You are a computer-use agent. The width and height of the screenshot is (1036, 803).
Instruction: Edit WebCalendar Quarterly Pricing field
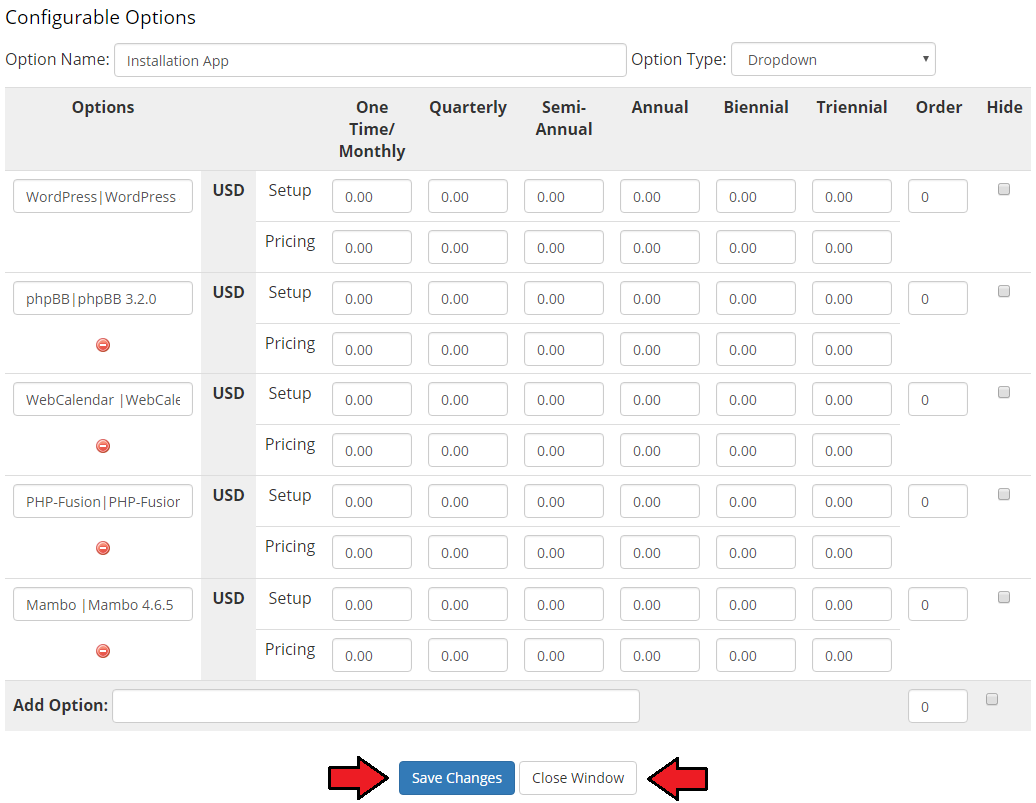pos(468,450)
